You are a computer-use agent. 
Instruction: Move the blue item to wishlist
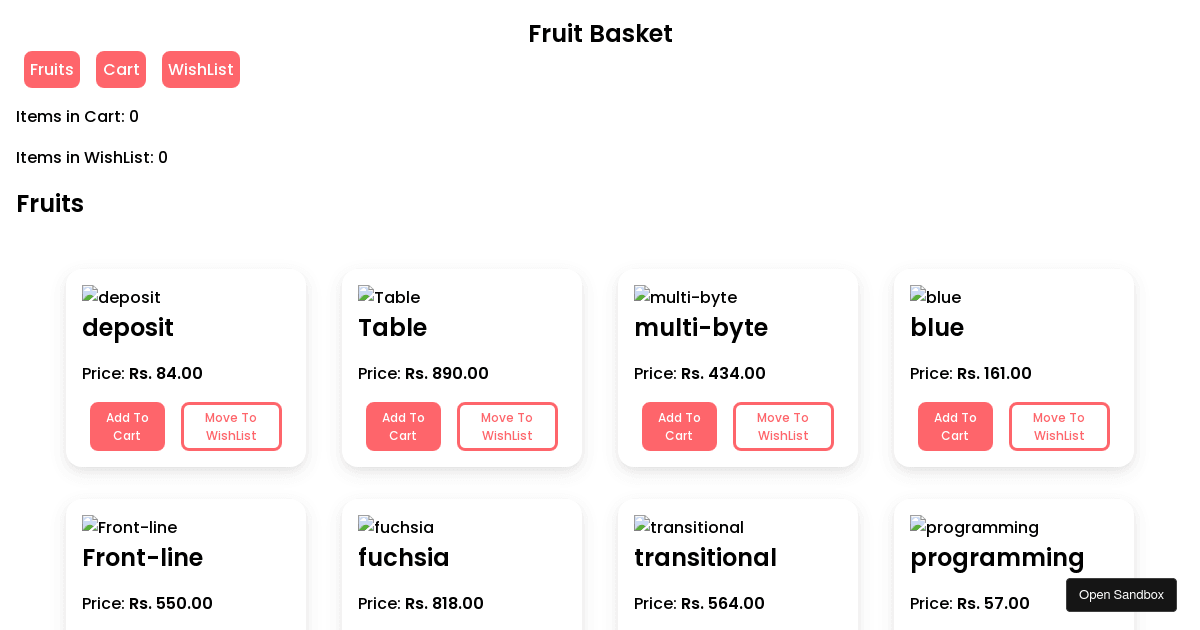[1059, 426]
